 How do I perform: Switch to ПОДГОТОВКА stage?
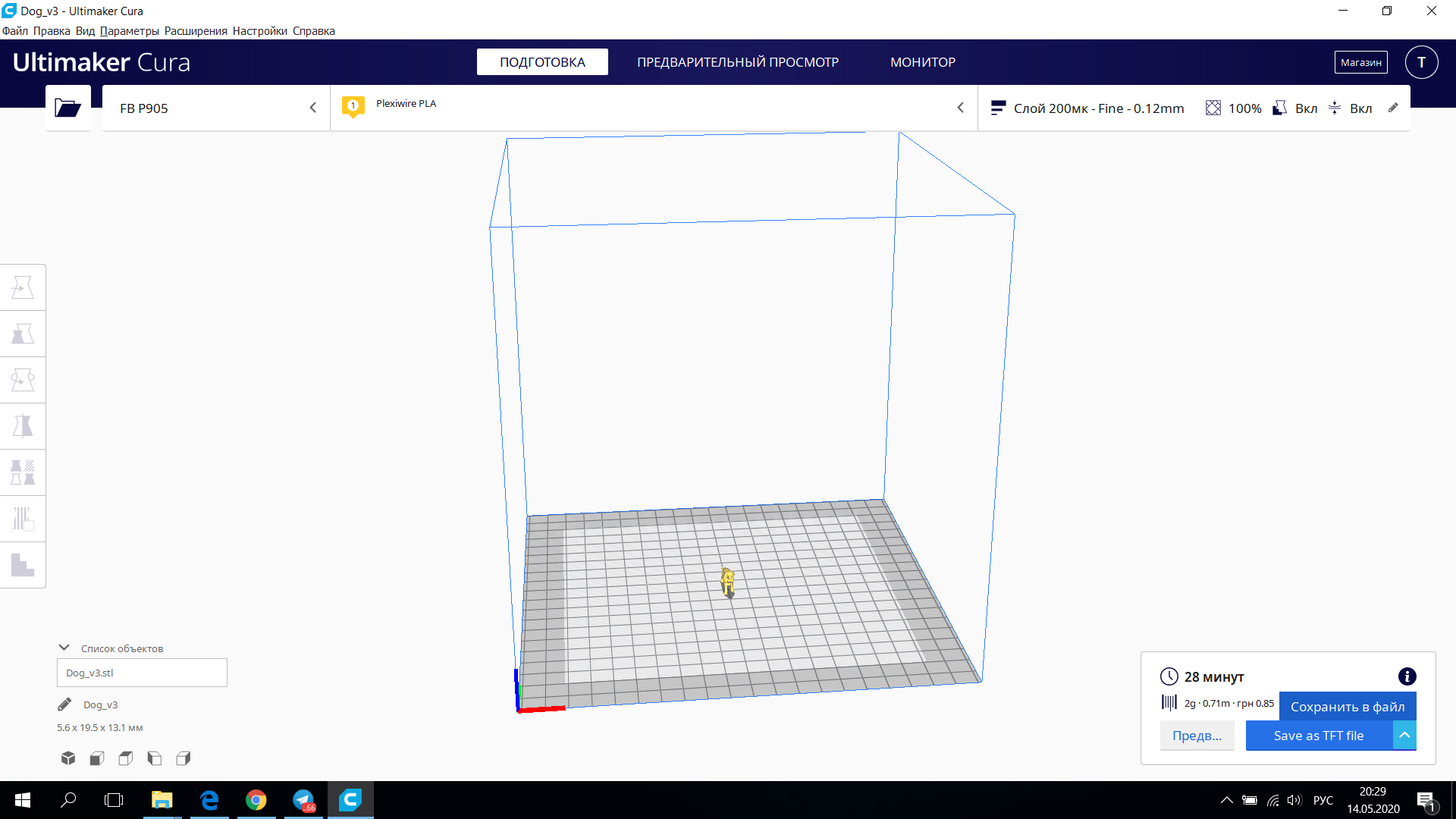(x=542, y=62)
